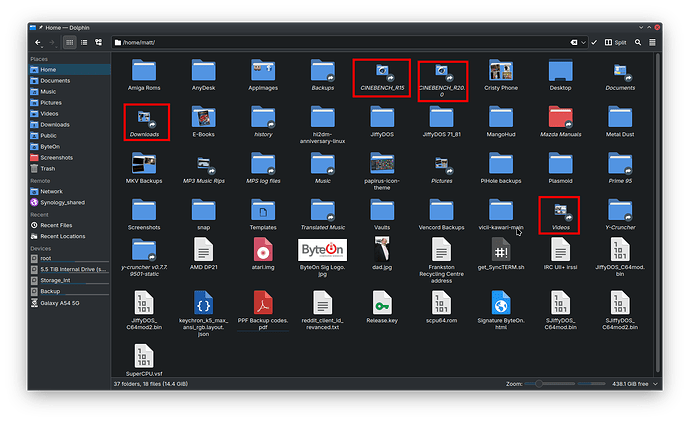
Task: Open Documents in Places sidebar
Action: (70, 81)
